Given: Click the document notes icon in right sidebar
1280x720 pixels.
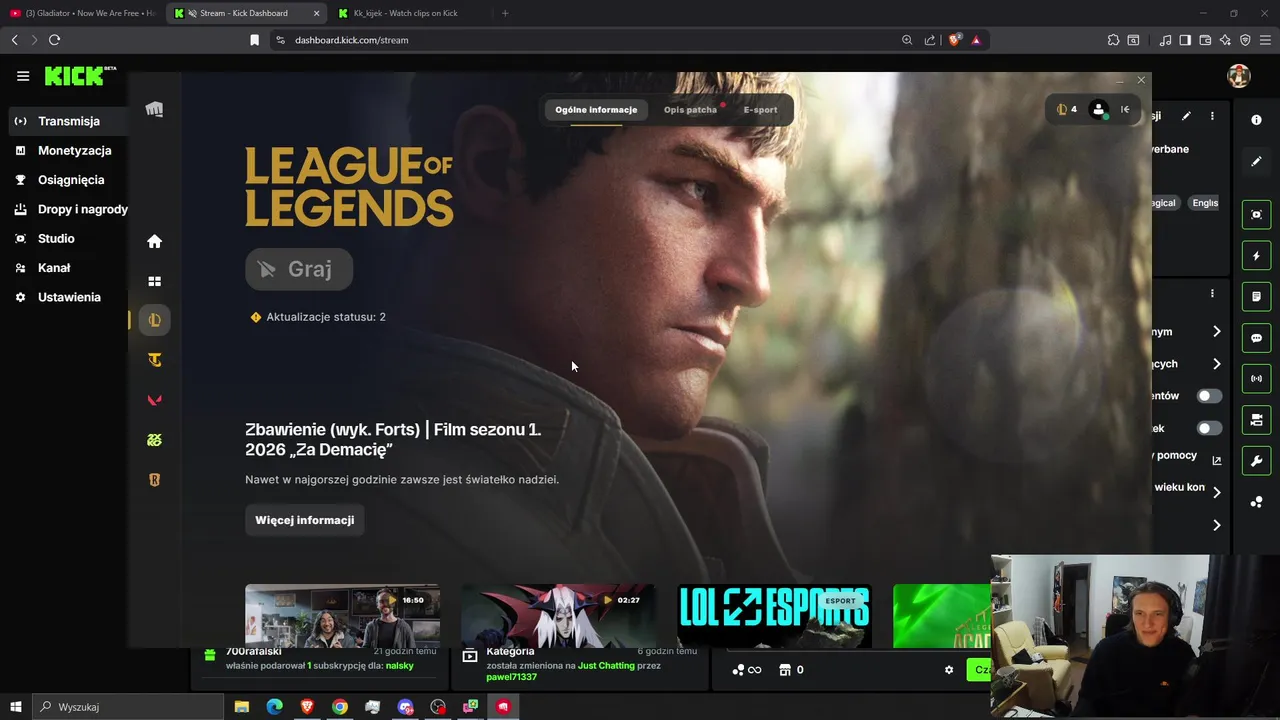Looking at the screenshot, I should click(x=1256, y=297).
